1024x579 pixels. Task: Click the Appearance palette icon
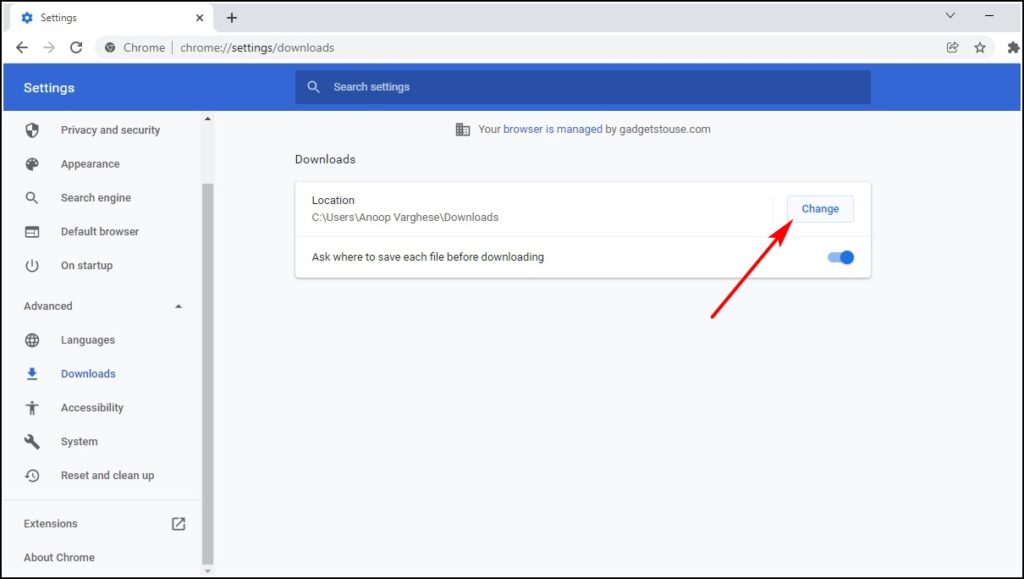[32, 164]
